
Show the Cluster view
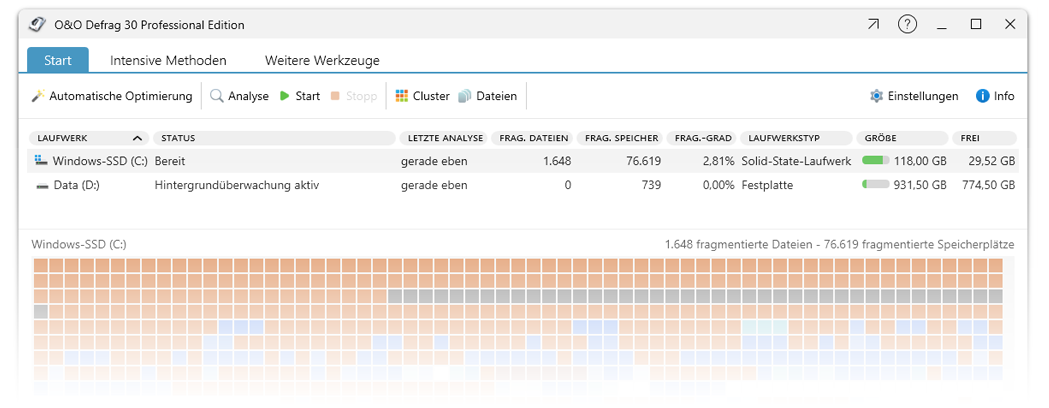pos(402,96)
